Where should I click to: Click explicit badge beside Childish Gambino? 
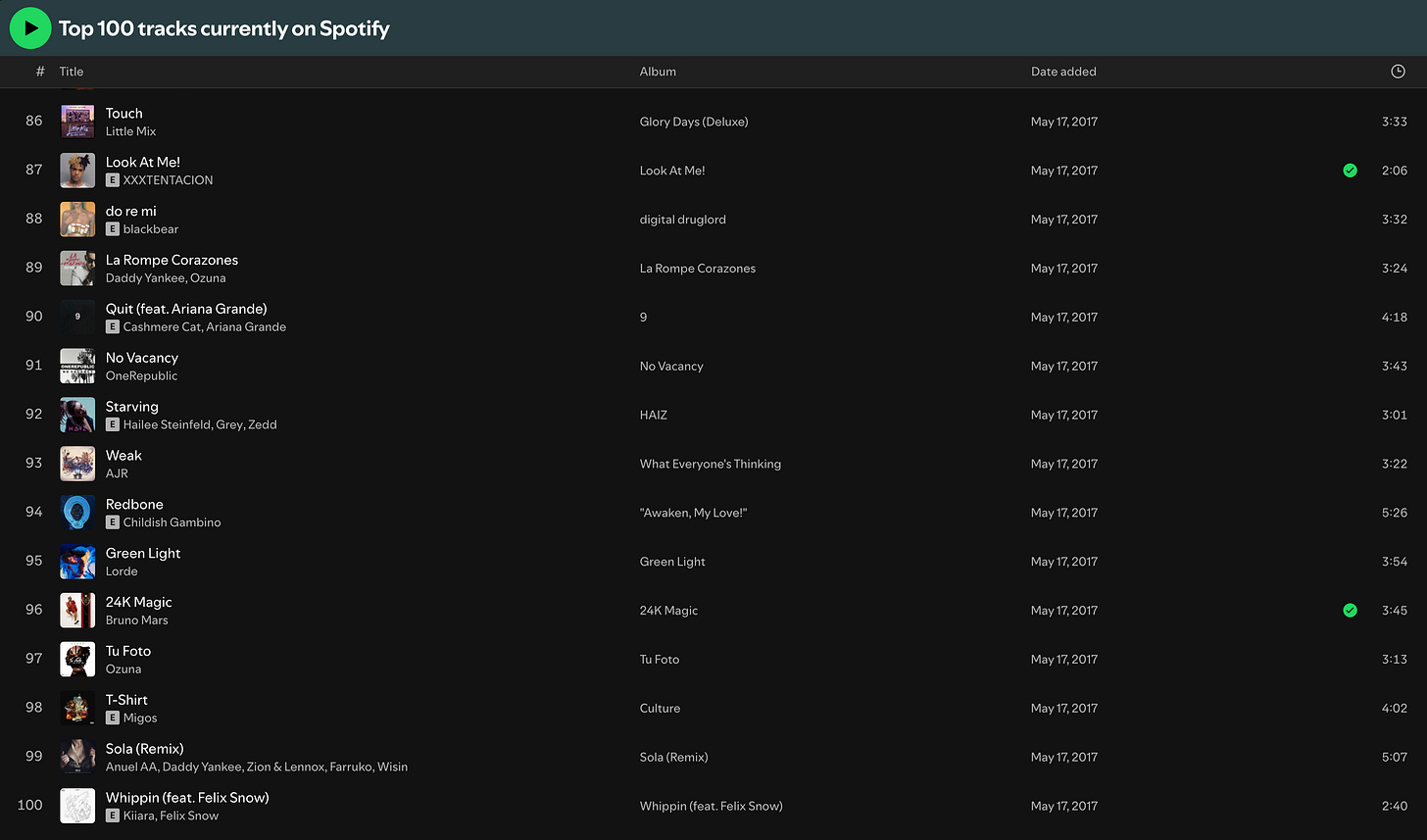(113, 522)
